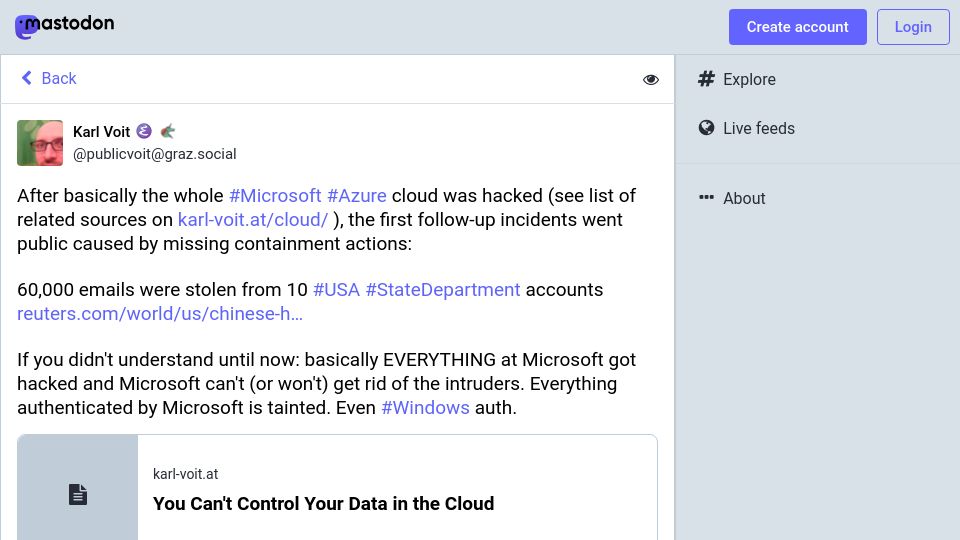Image resolution: width=960 pixels, height=540 pixels.
Task: Click the Create account button
Action: point(797,27)
